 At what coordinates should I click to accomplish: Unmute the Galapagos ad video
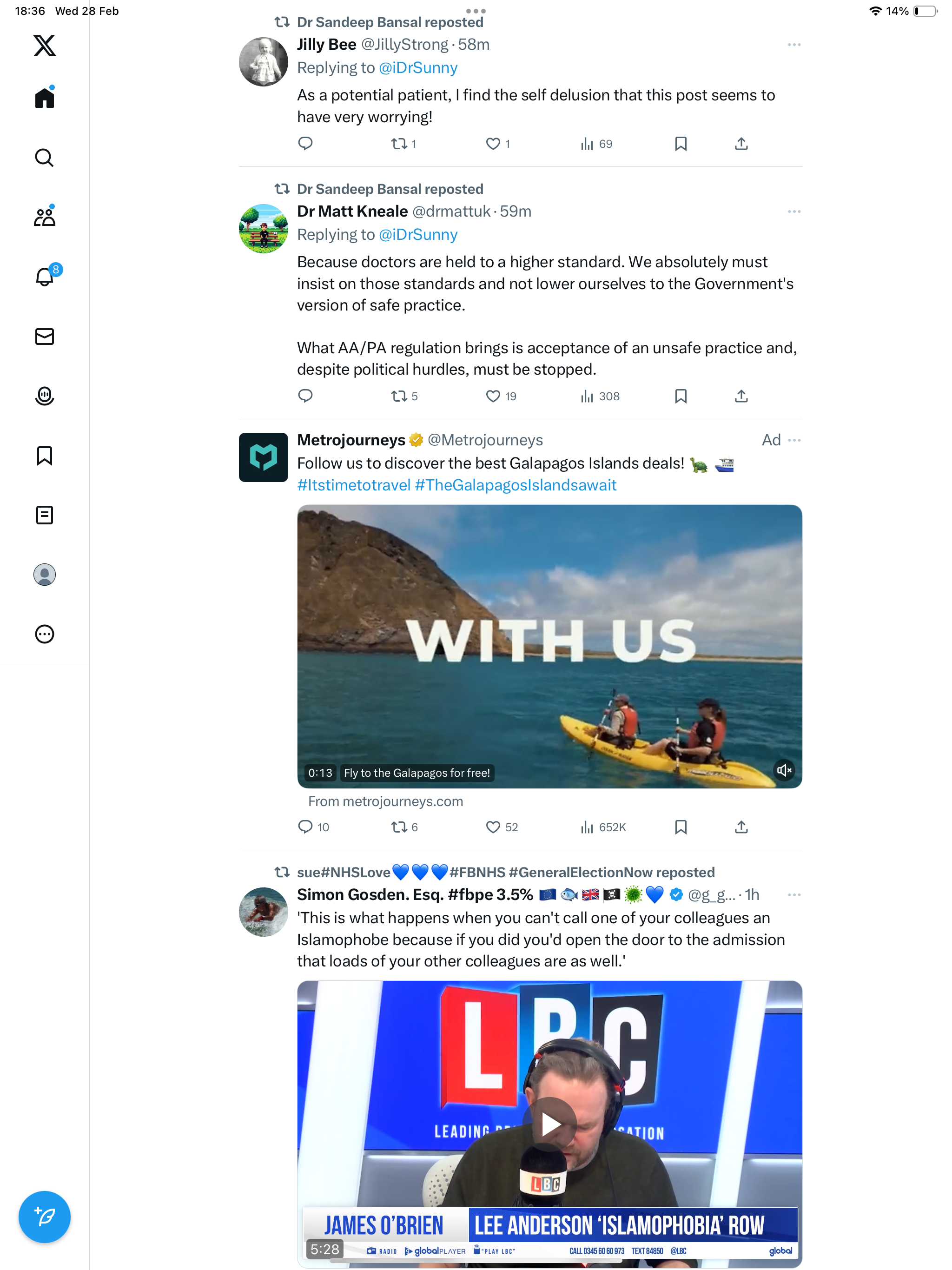(784, 770)
